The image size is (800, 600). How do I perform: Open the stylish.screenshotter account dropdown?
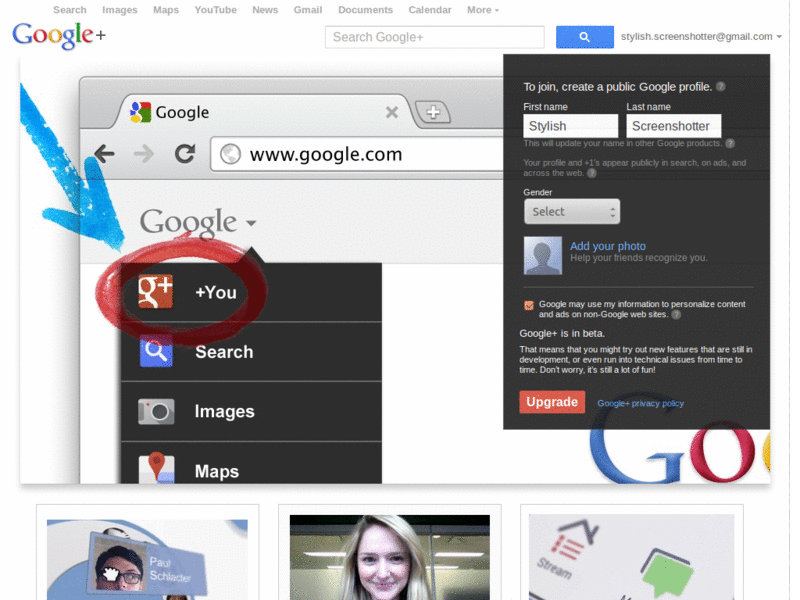pos(698,36)
